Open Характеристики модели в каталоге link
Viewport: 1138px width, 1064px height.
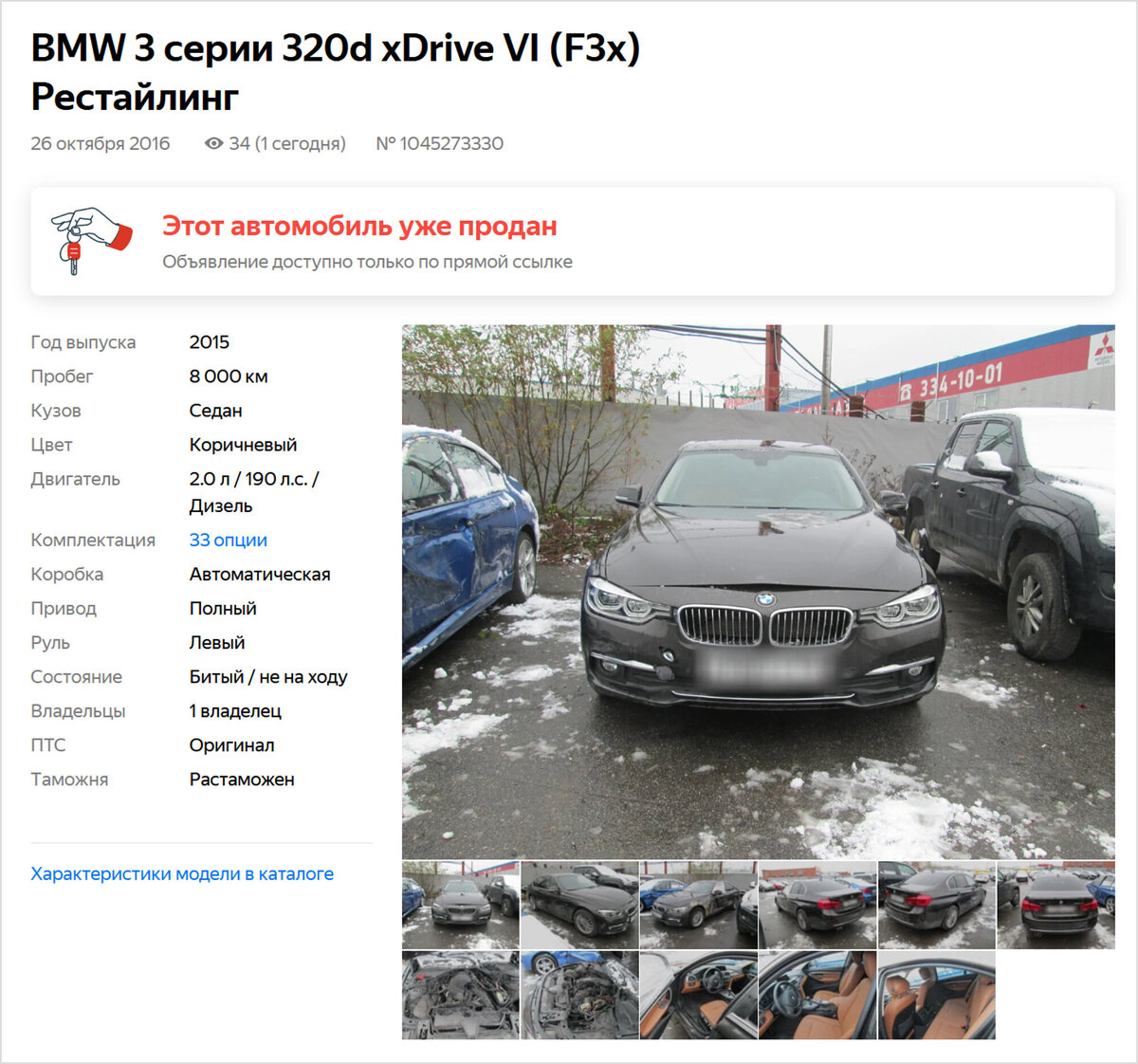(x=182, y=873)
